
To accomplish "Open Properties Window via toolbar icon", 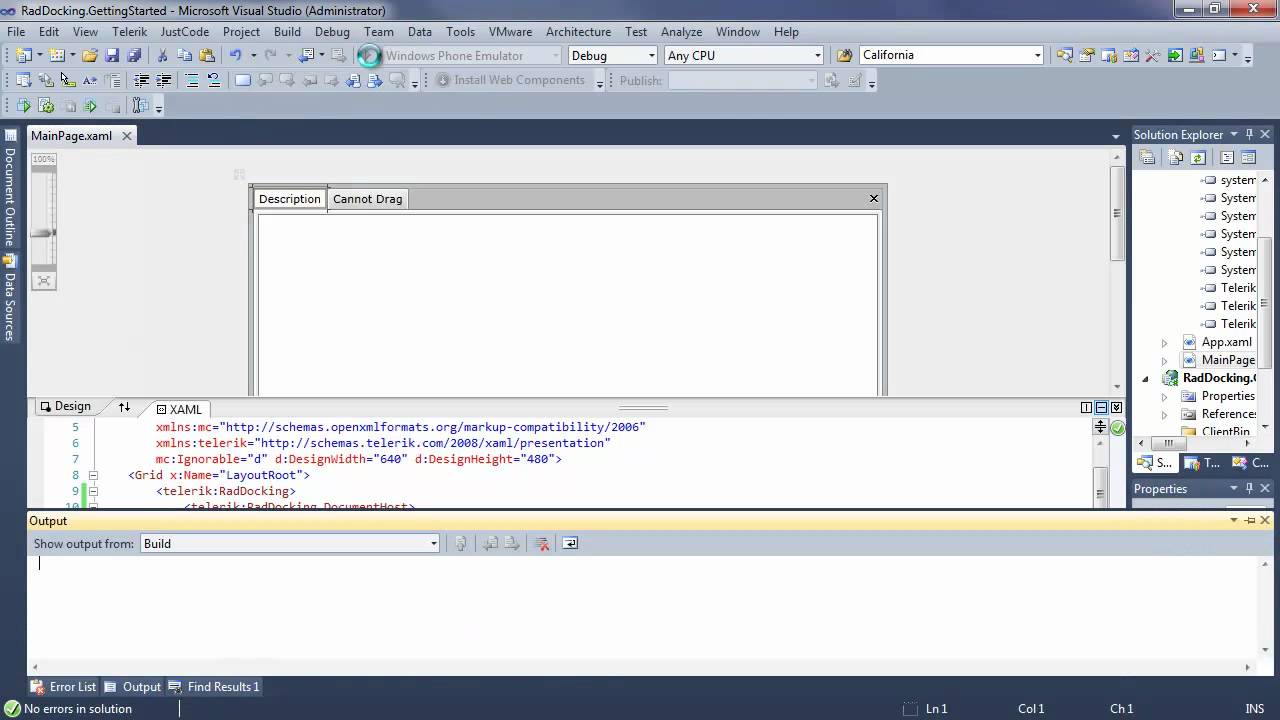I will (1087, 55).
